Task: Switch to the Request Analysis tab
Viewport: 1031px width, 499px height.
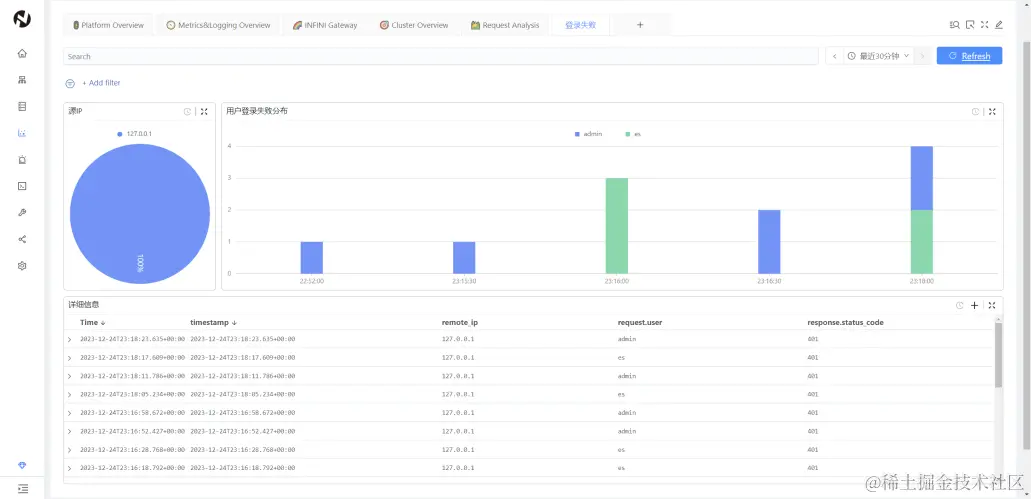Action: point(505,25)
